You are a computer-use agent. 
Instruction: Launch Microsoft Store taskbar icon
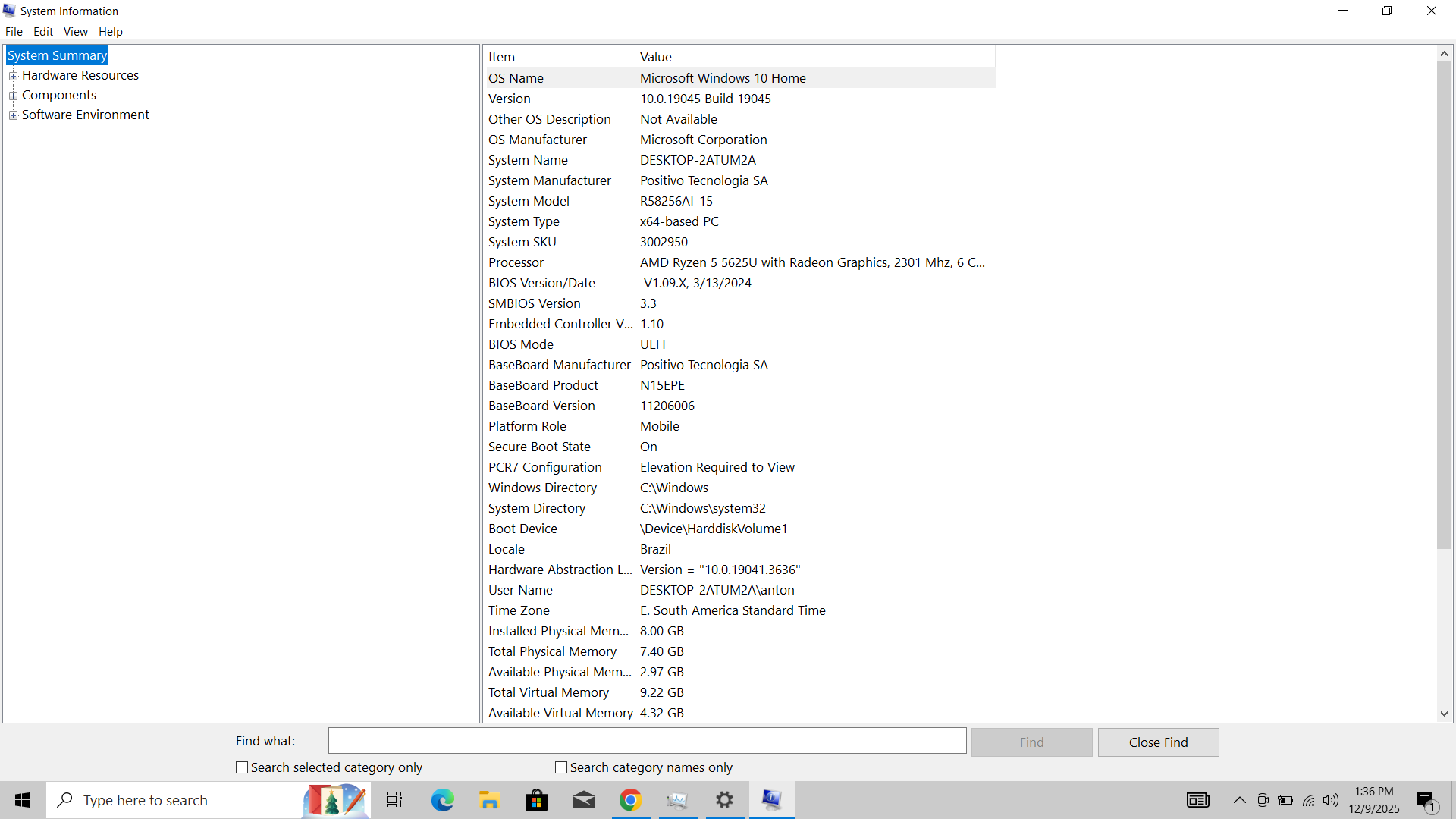[x=536, y=800]
